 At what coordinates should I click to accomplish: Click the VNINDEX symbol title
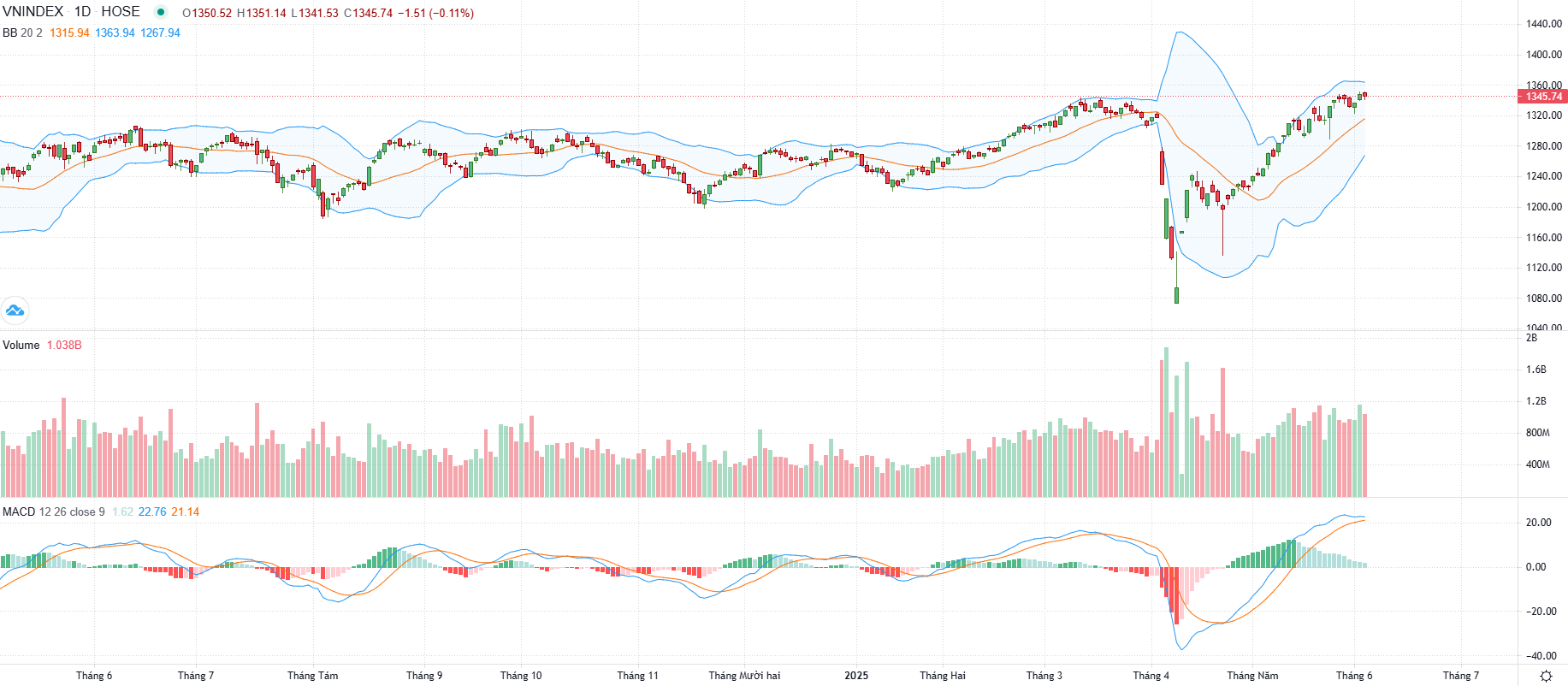point(33,12)
